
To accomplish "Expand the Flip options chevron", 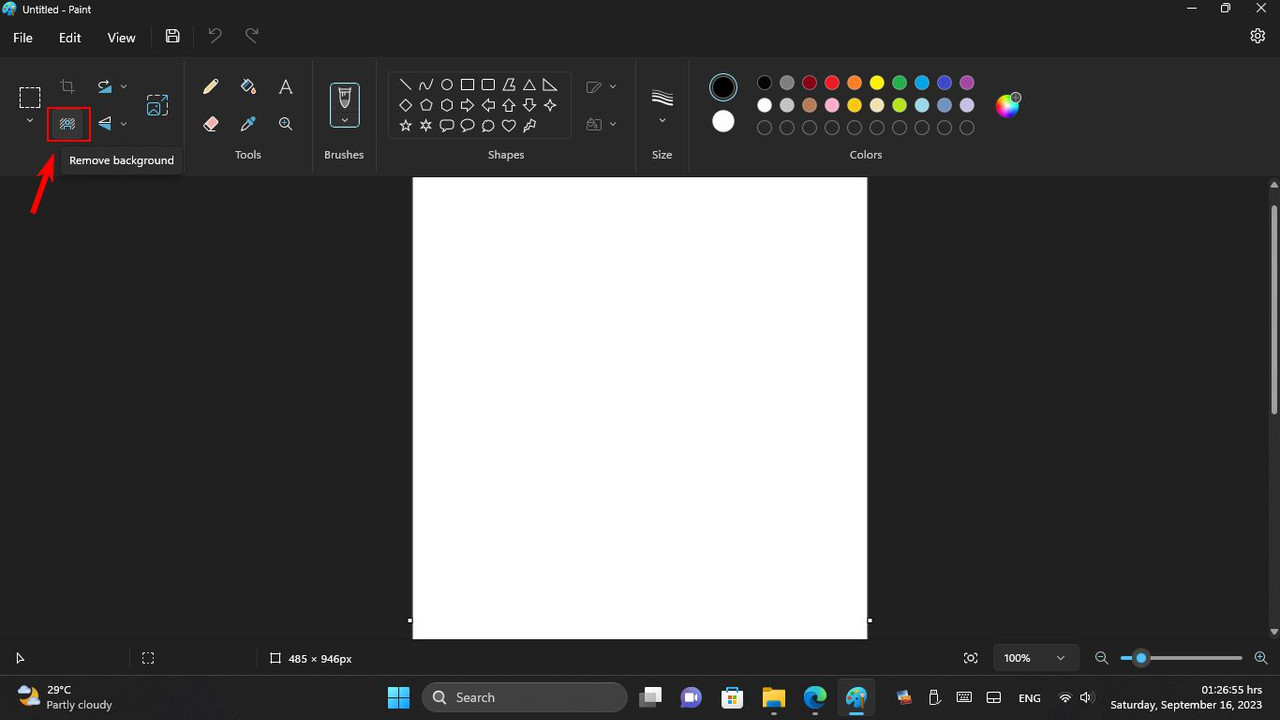I will pyautogui.click(x=124, y=124).
